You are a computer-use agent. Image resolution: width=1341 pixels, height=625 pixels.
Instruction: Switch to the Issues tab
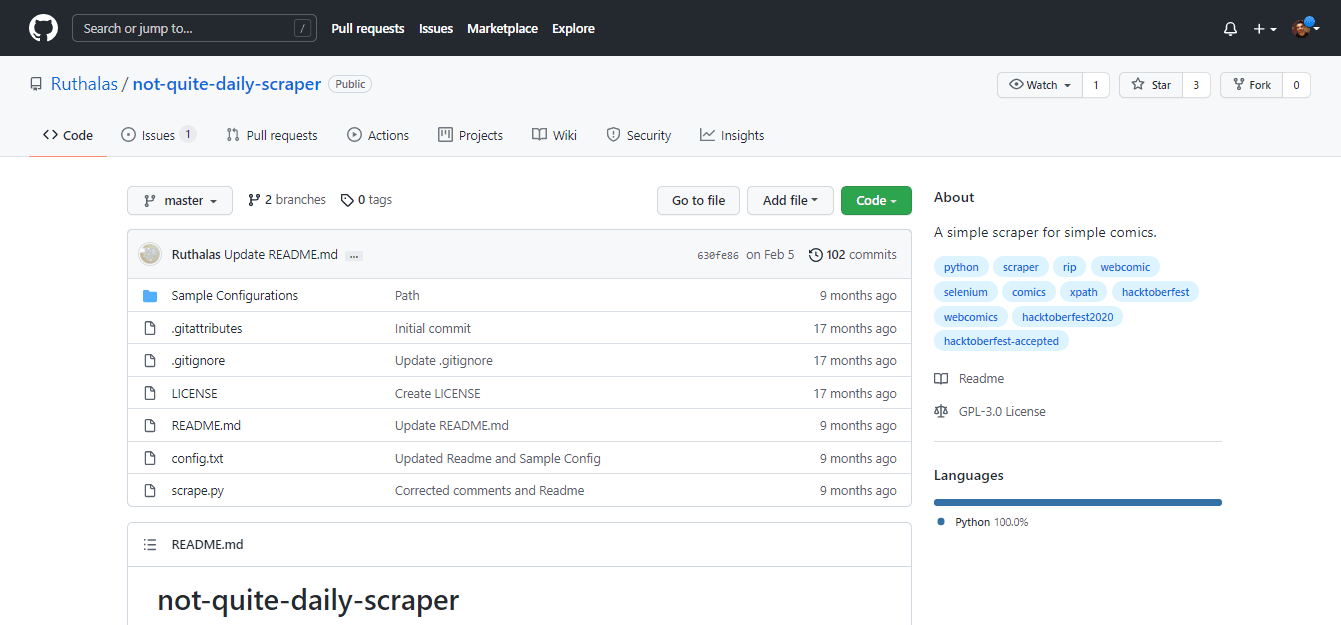click(157, 135)
